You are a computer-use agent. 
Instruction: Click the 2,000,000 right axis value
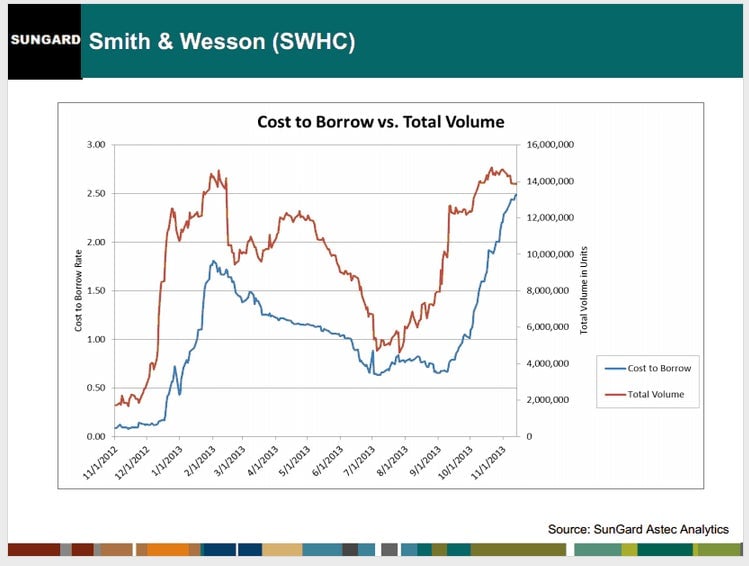coord(548,400)
